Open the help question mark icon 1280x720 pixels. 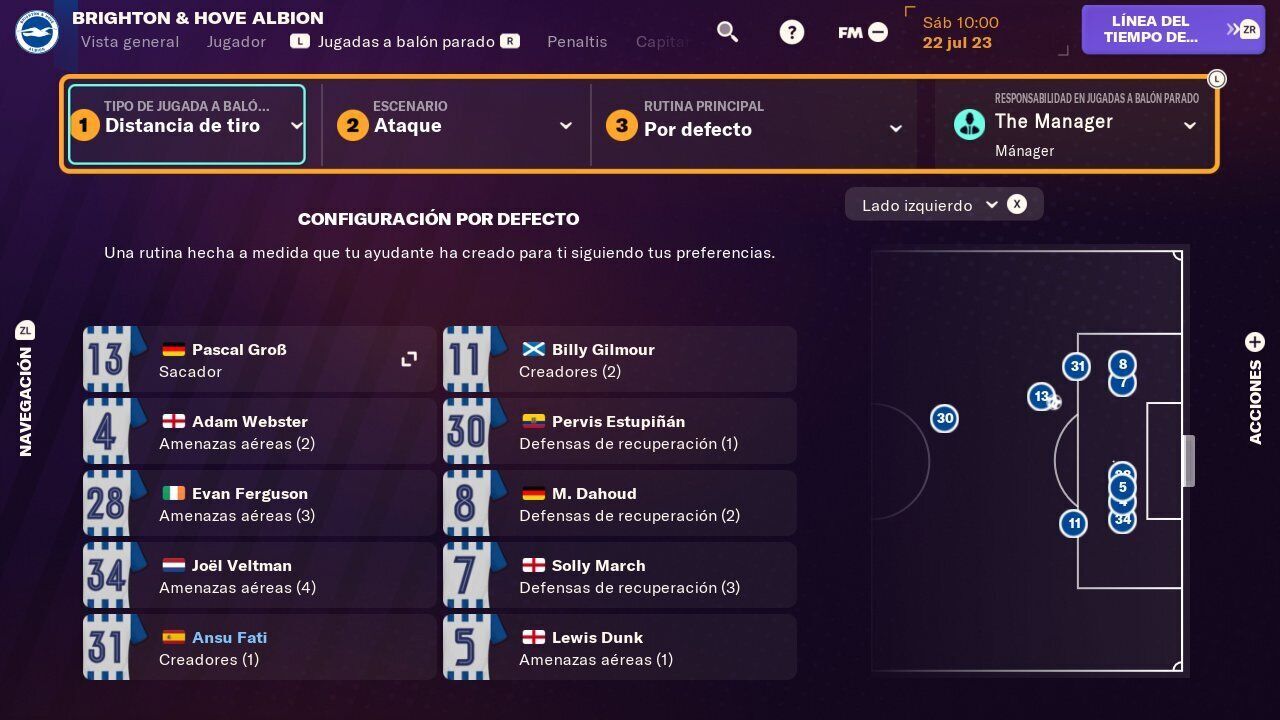click(792, 31)
